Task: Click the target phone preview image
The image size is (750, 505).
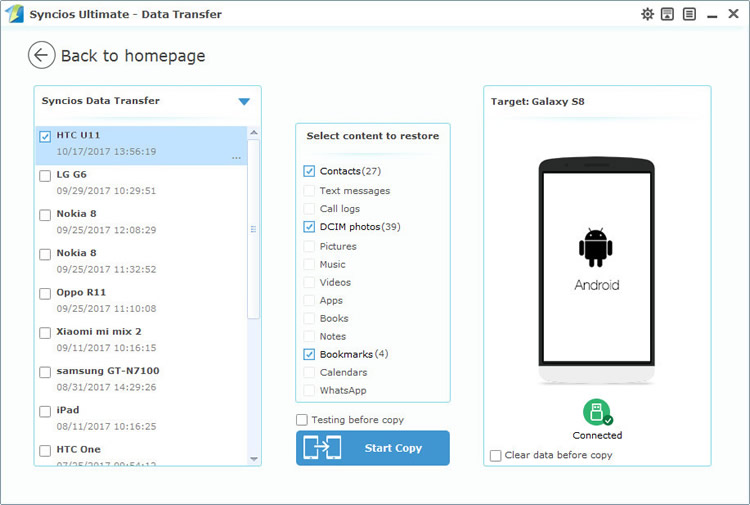Action: coord(596,271)
